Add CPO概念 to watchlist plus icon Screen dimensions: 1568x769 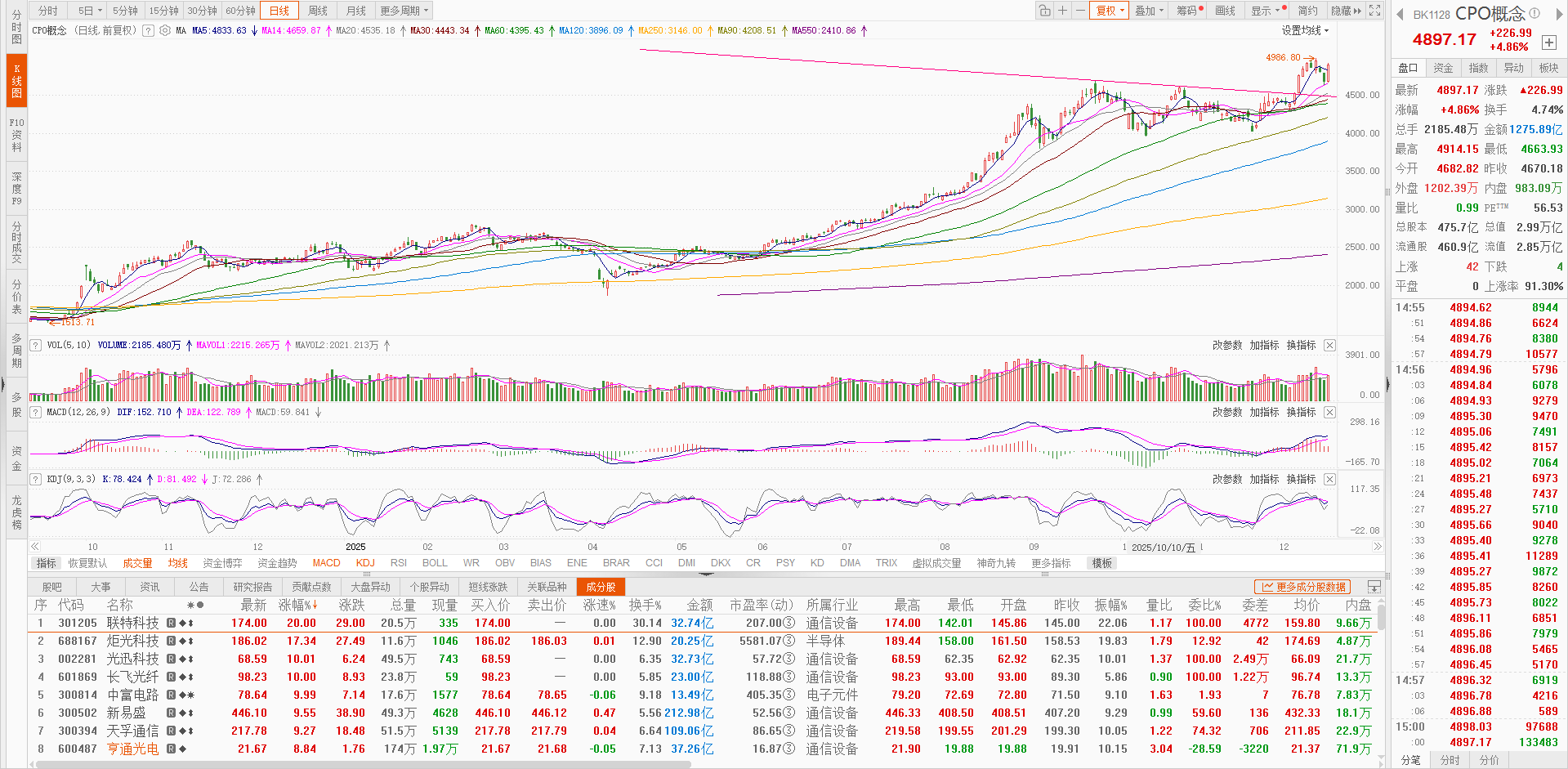(x=1548, y=42)
